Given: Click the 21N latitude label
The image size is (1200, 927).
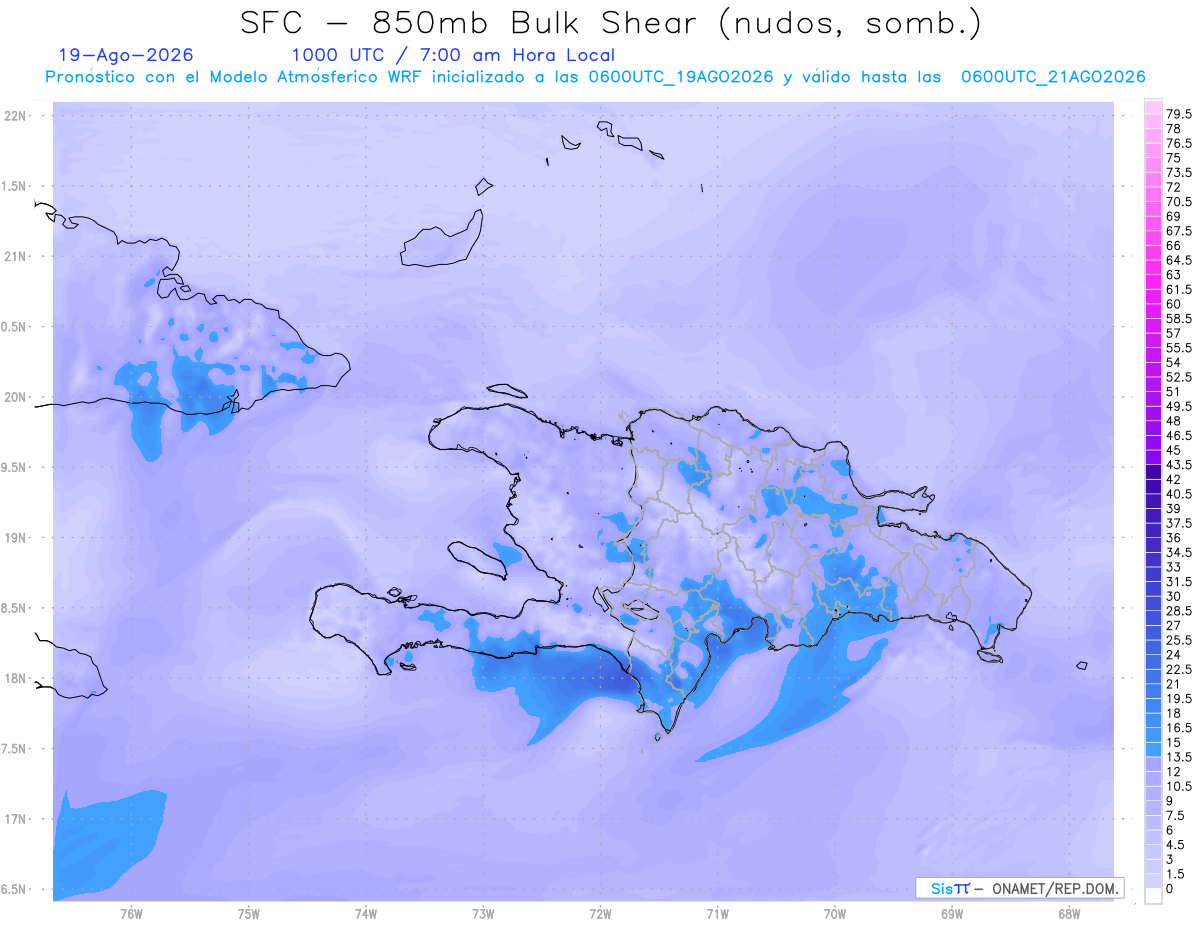Looking at the screenshot, I should [17, 257].
